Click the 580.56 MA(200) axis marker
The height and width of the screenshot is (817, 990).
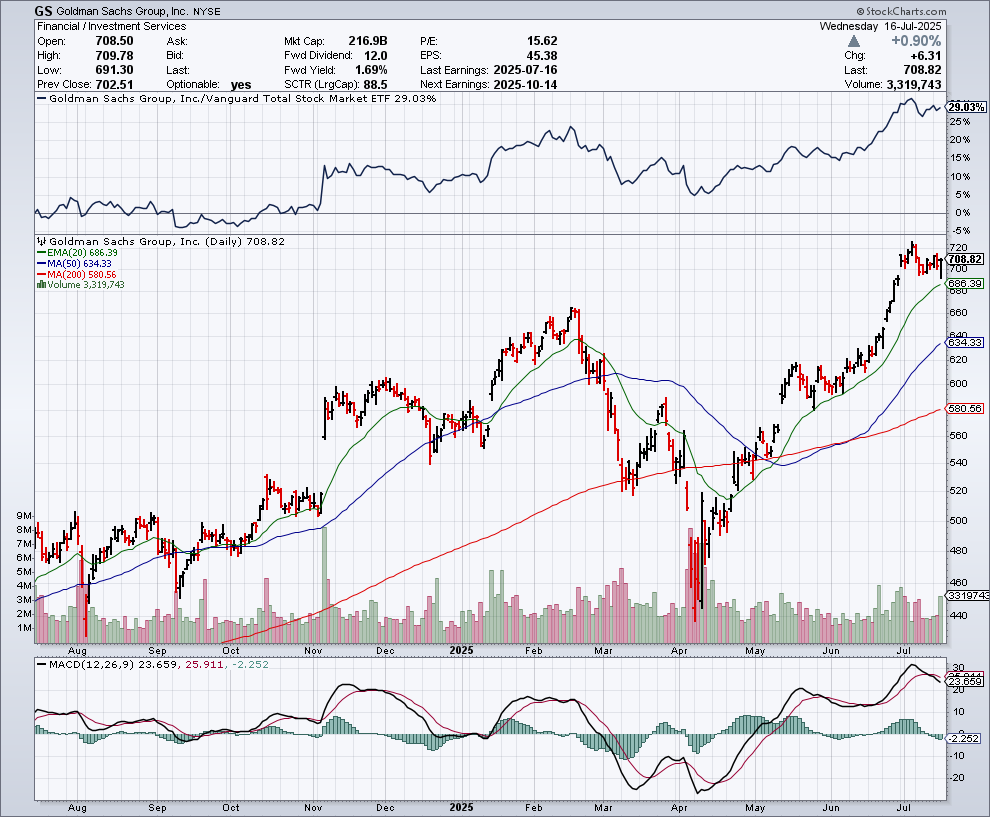click(965, 408)
